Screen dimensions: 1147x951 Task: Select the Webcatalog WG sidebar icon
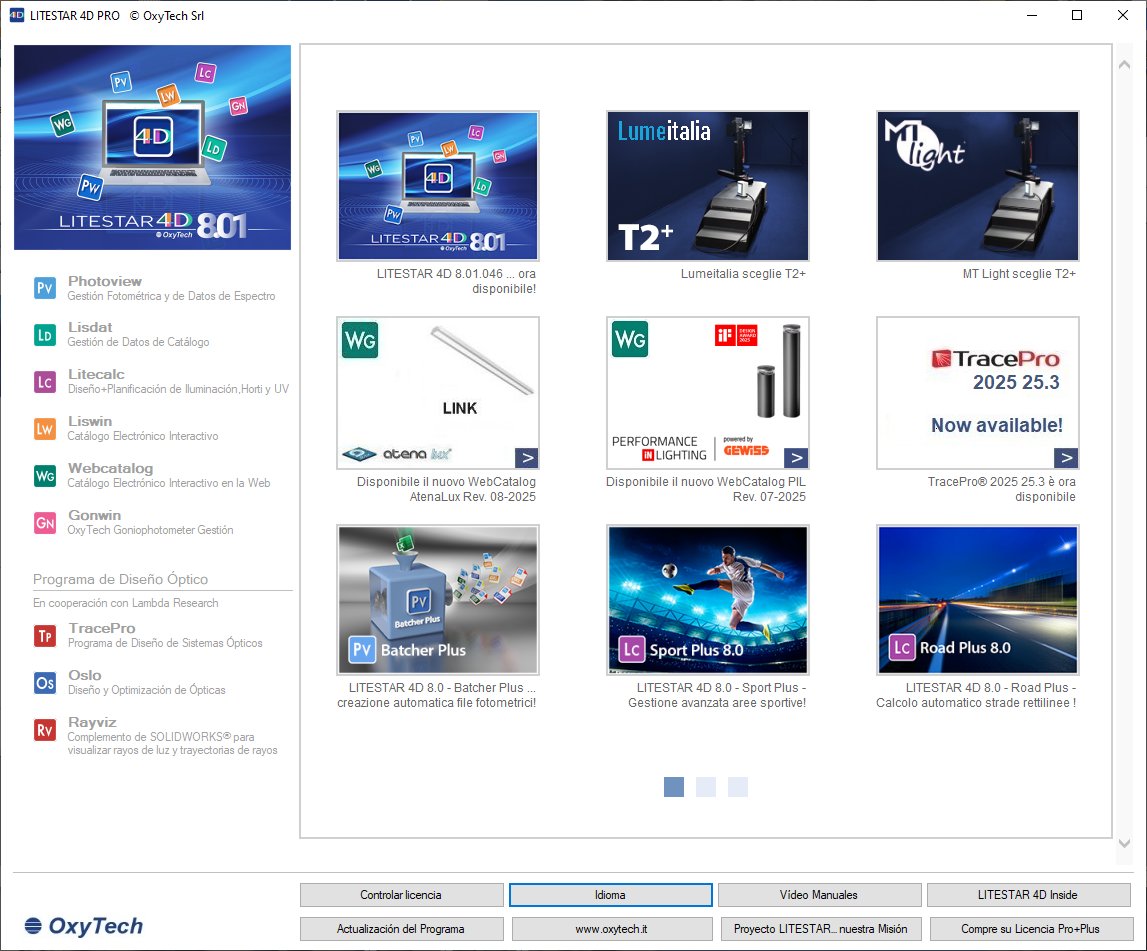45,476
